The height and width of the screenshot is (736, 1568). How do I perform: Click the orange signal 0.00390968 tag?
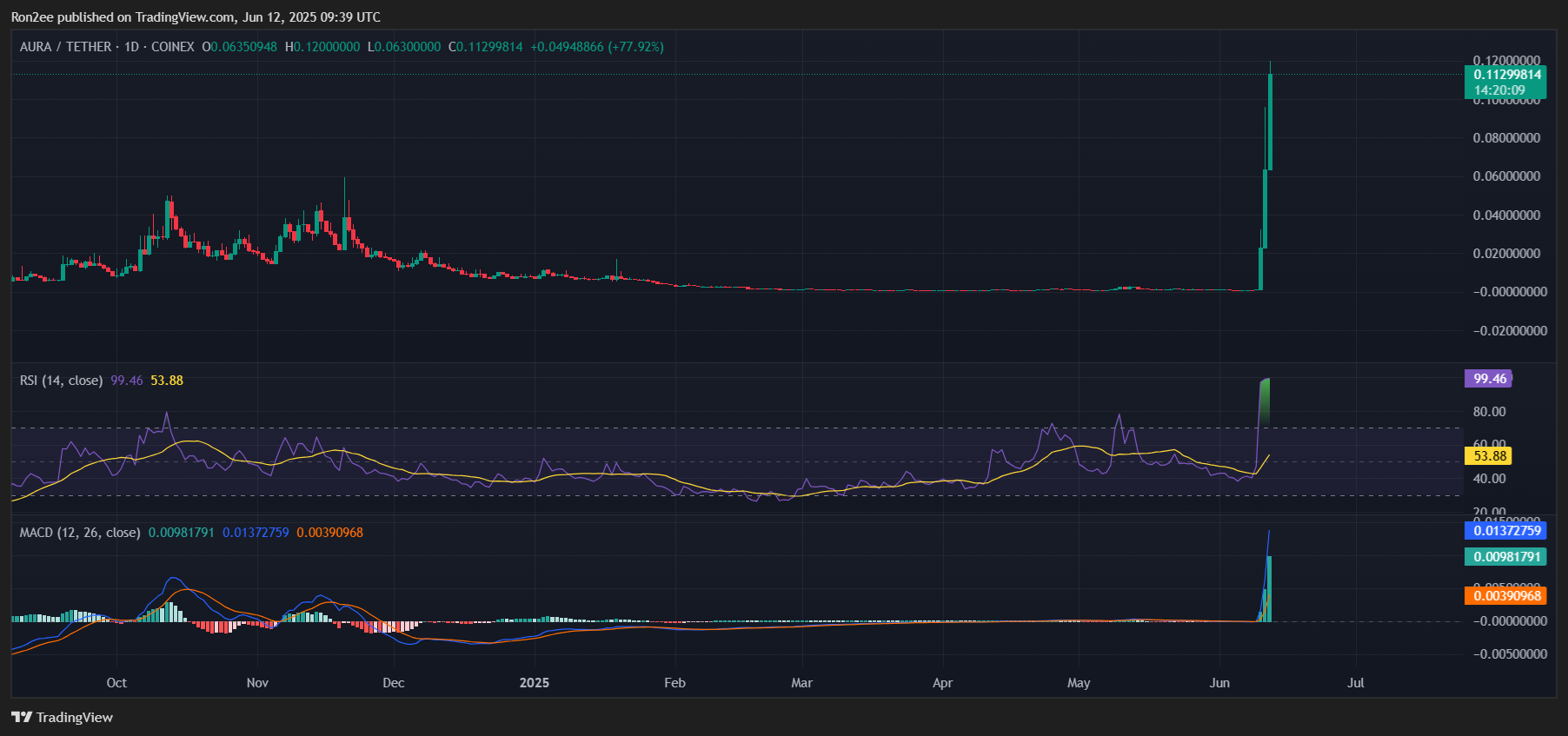(x=1506, y=596)
